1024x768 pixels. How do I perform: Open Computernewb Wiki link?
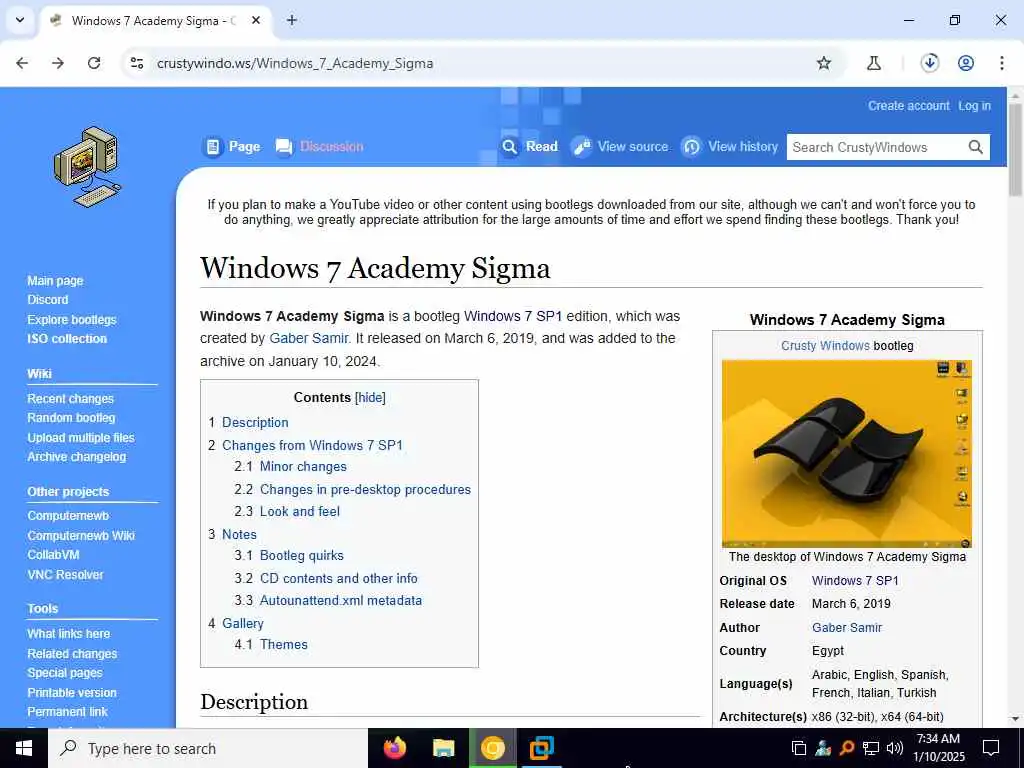pos(81,536)
